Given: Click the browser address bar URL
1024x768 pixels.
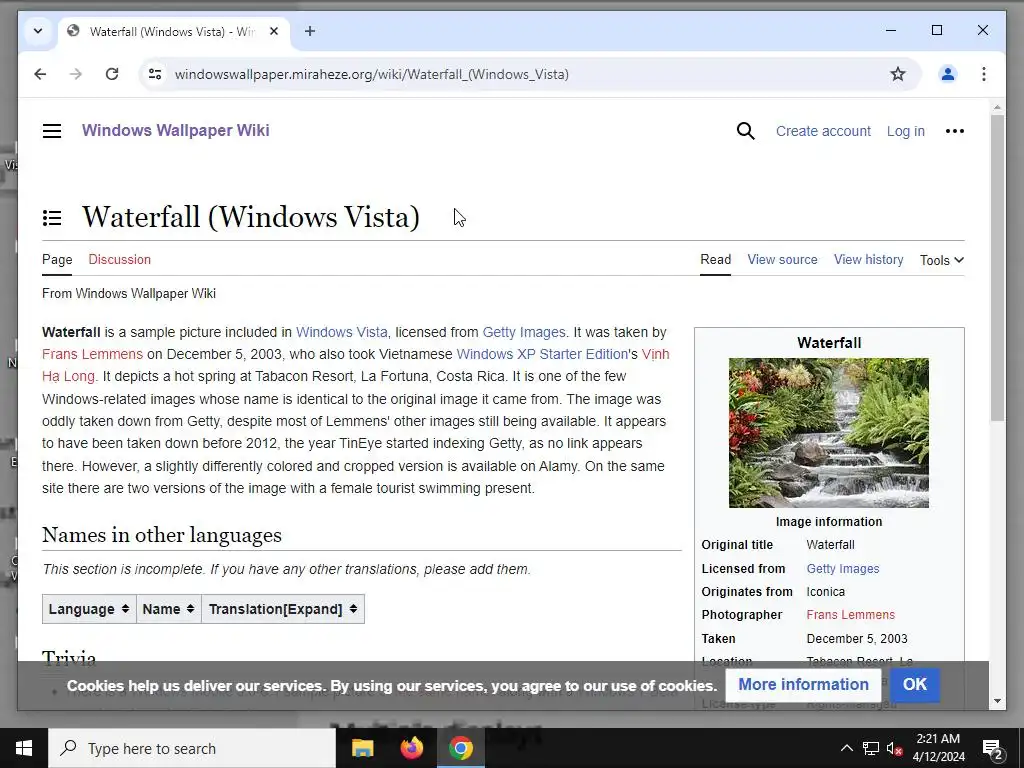Looking at the screenshot, I should click(x=372, y=74).
